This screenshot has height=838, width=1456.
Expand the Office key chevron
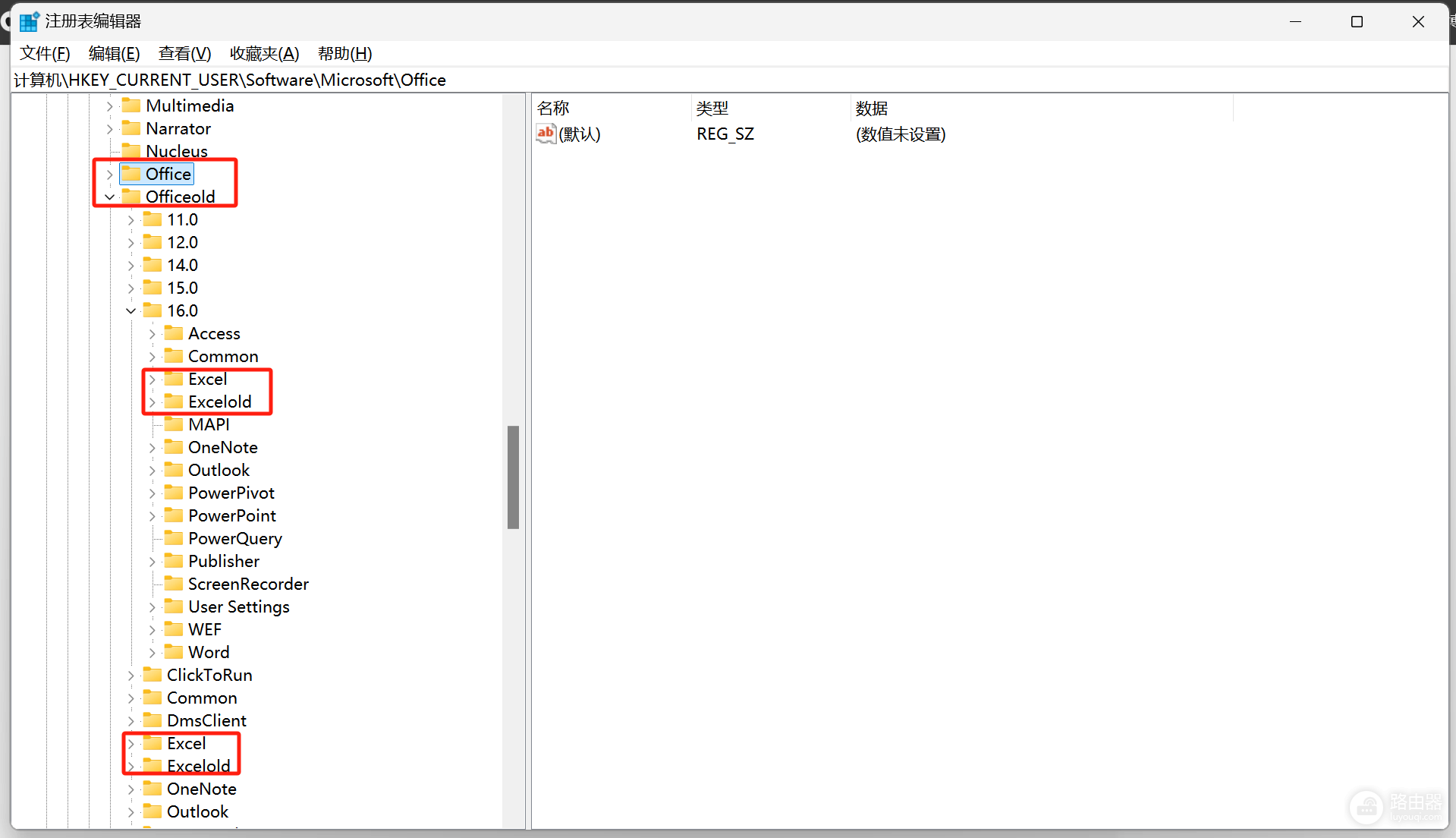tap(110, 175)
